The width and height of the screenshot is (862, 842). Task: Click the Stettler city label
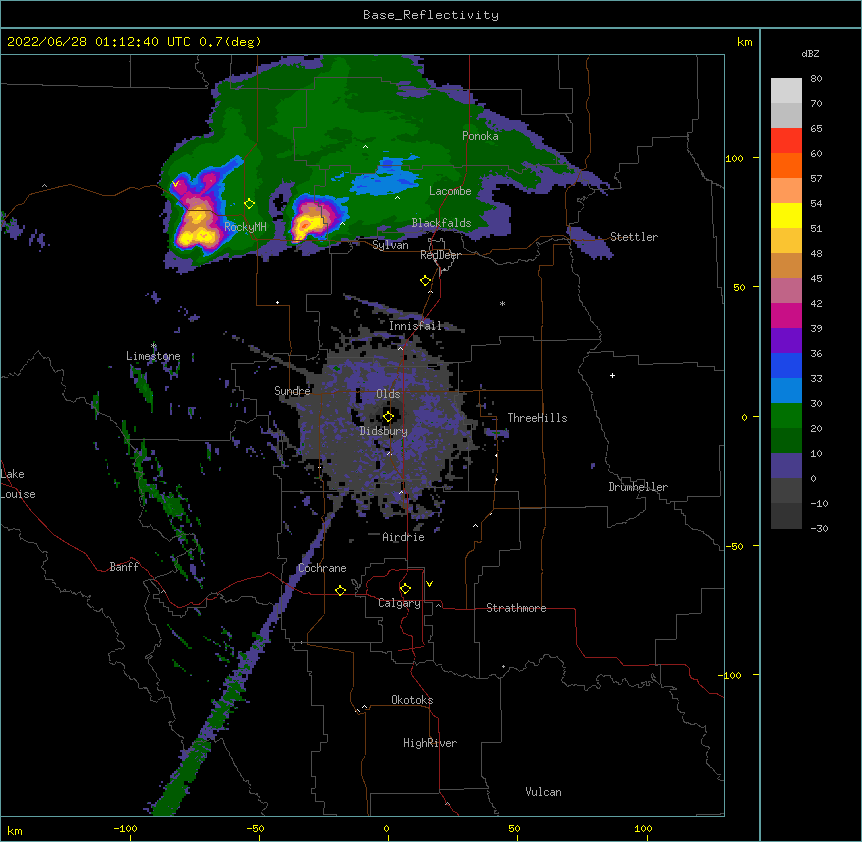point(634,237)
